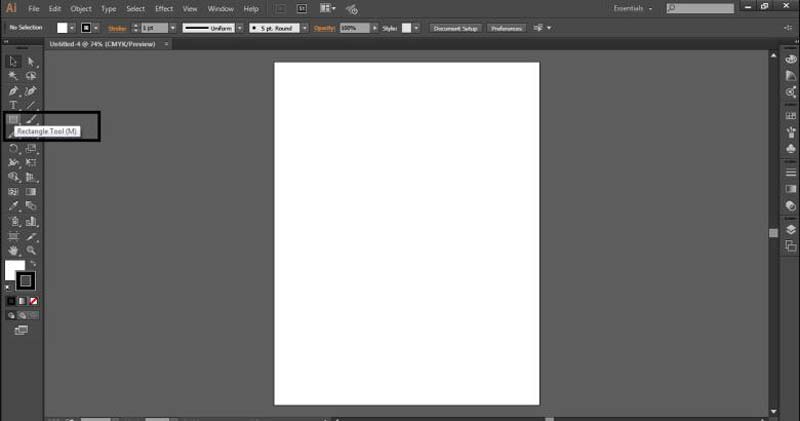Viewport: 800px width, 421px height.
Task: Open the Layers panel icon
Action: pos(791,229)
